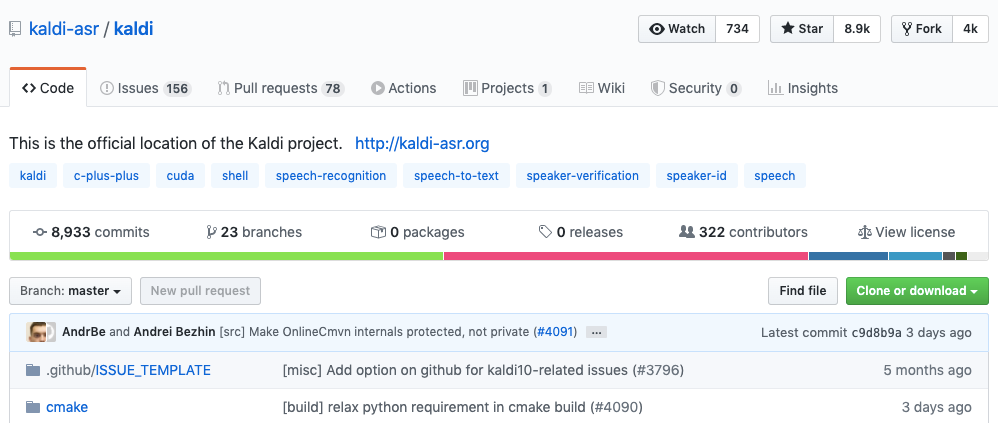Click the View license scale icon

click(x=865, y=232)
